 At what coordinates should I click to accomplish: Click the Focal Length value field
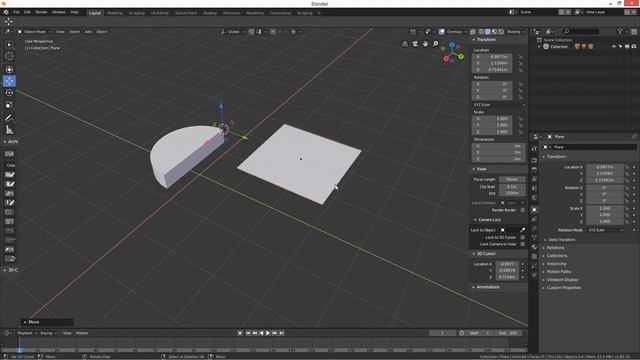pos(512,180)
